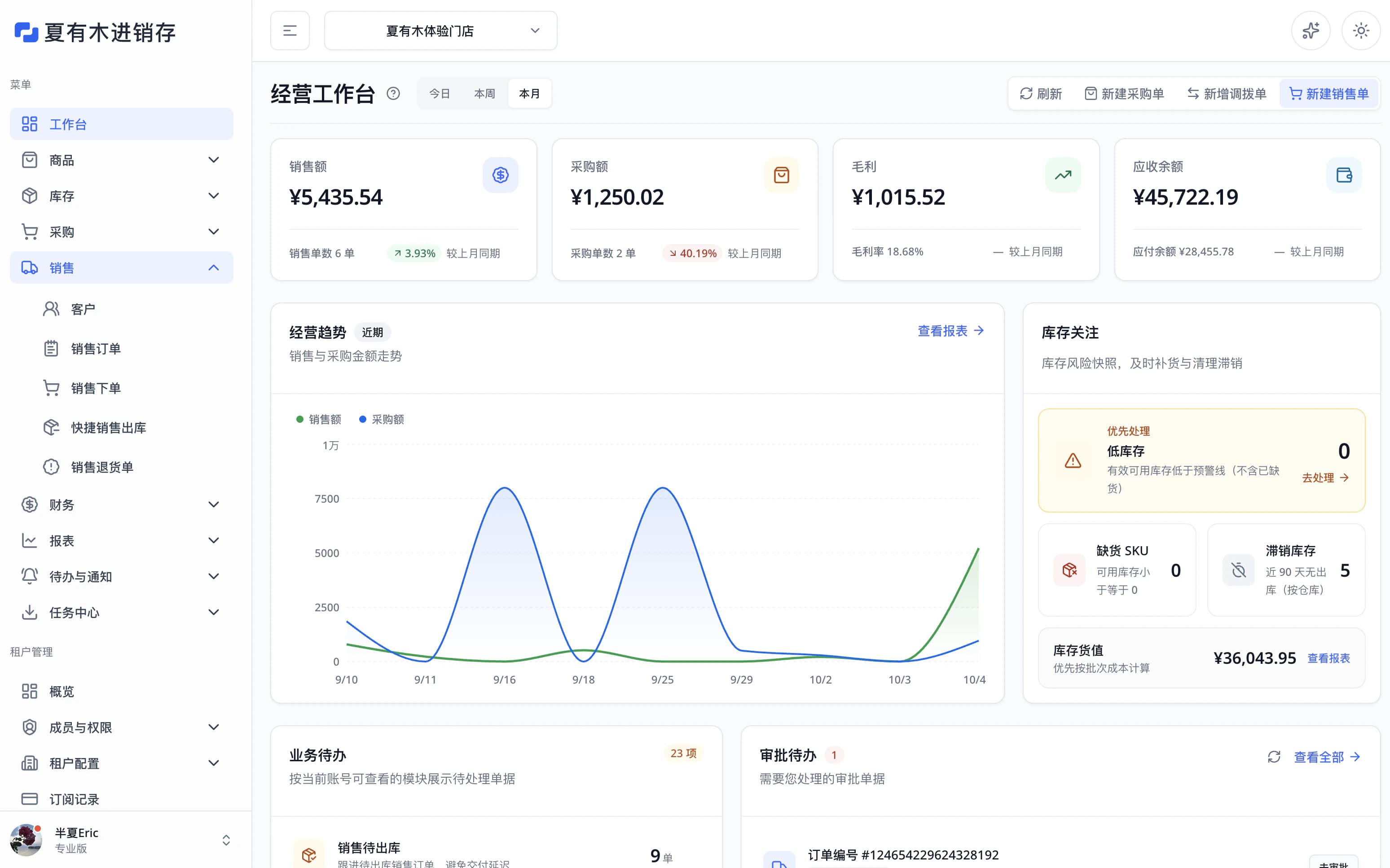The width and height of the screenshot is (1390, 868).
Task: Click 新增调拨单 button
Action: click(x=1227, y=93)
